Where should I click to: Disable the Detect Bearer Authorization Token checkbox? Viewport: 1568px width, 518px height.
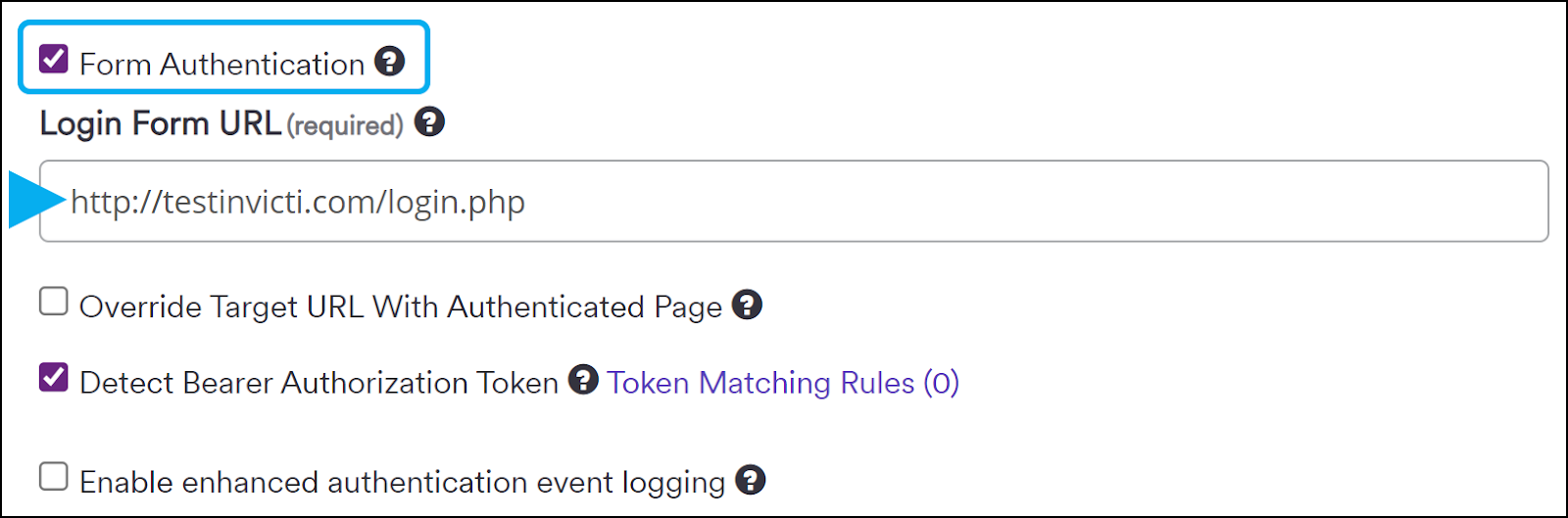pos(54,378)
